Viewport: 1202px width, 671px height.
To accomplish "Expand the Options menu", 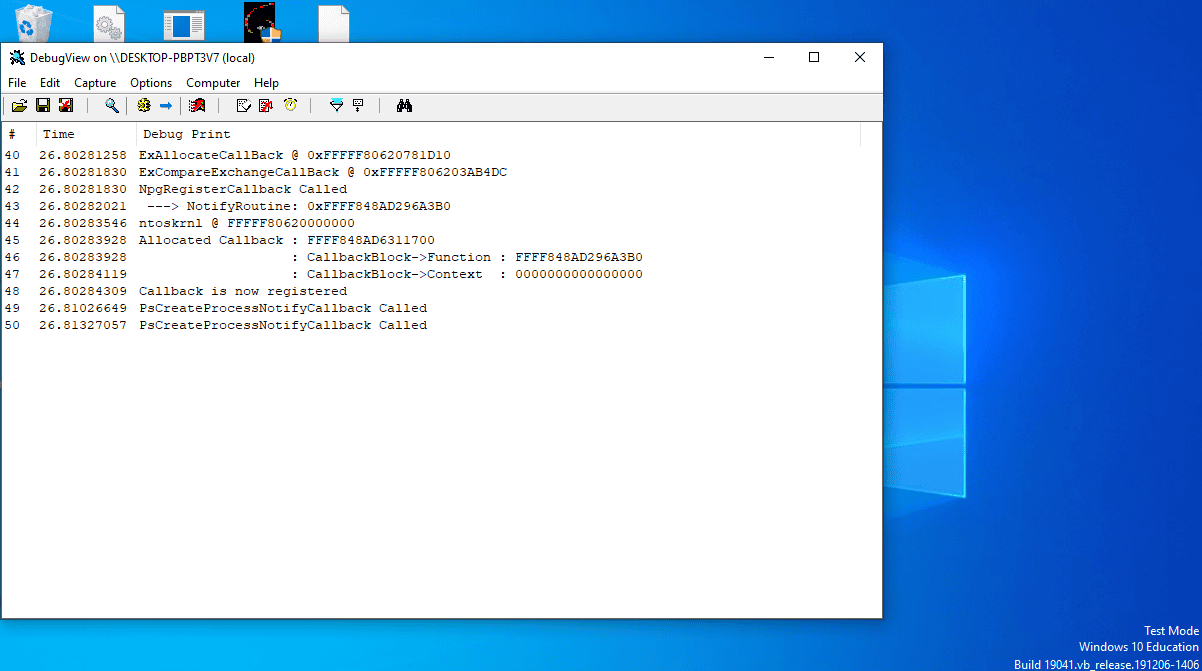I will point(151,83).
